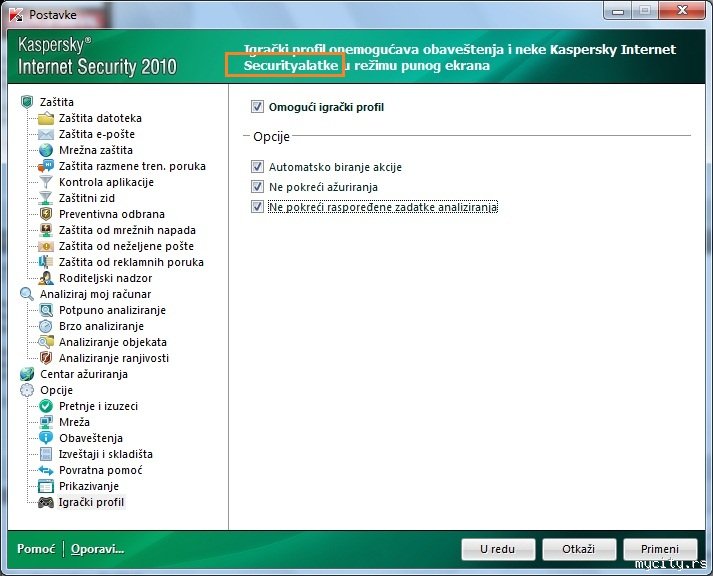Click the Zaštita od reklamnih poruka icon
Image resolution: width=713 pixels, height=576 pixels.
coord(45,262)
